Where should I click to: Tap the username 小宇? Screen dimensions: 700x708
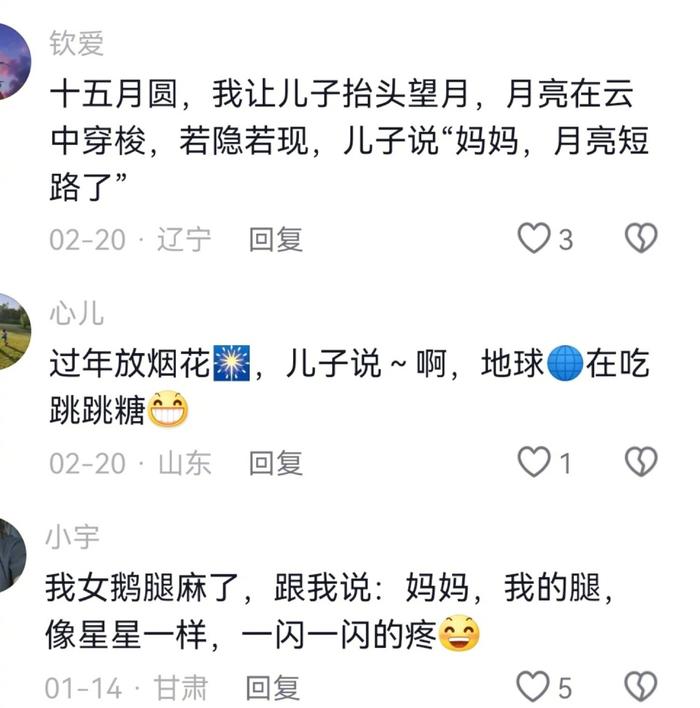click(72, 537)
